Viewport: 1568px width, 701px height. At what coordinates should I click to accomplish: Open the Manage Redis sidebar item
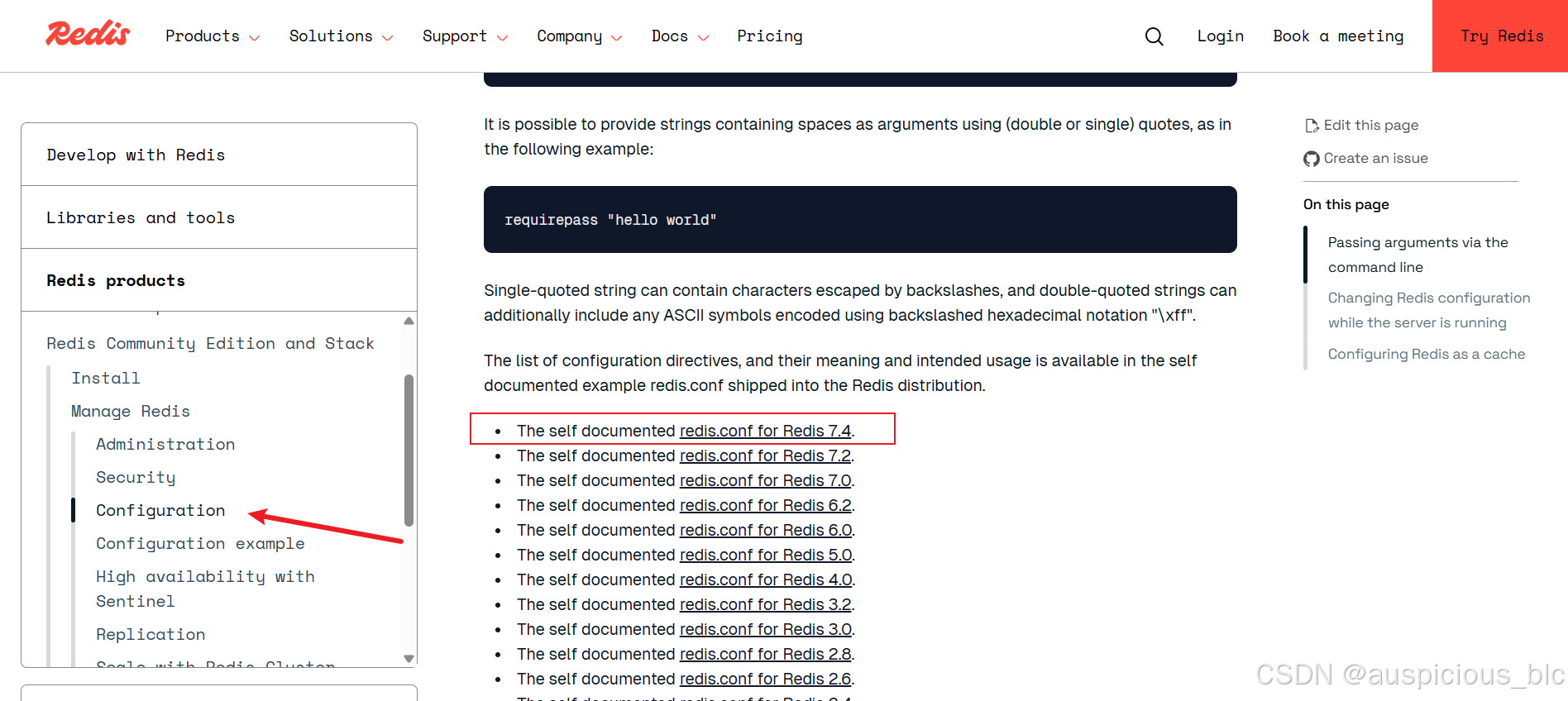tap(131, 411)
